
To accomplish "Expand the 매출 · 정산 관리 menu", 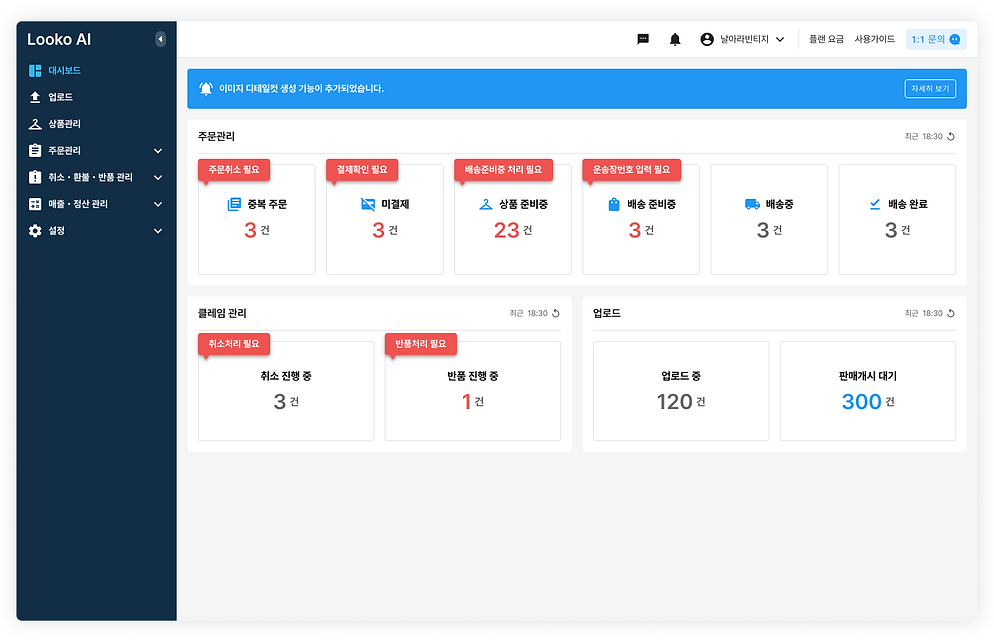I will pos(158,204).
